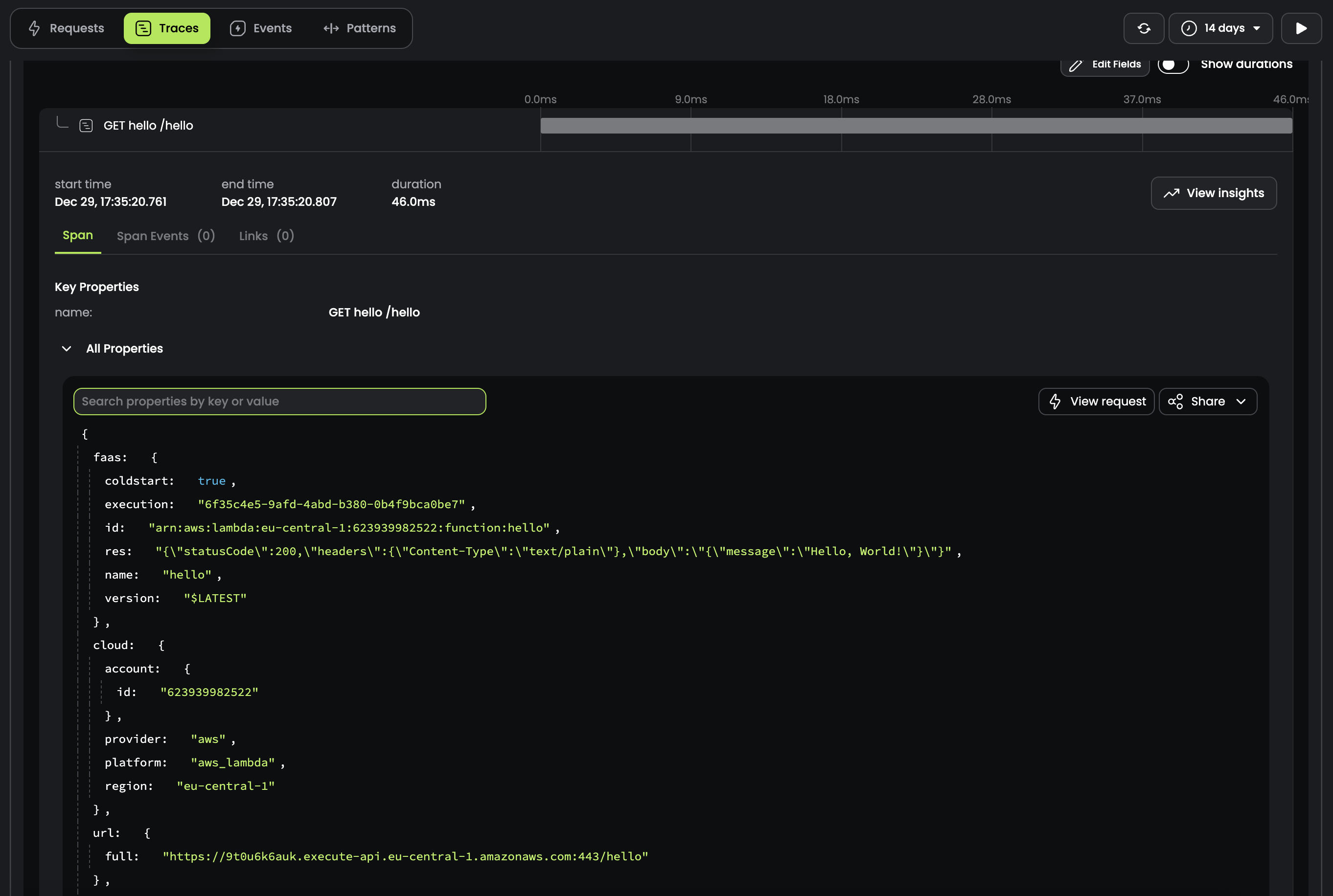Image resolution: width=1333 pixels, height=896 pixels.
Task: Focus the search properties input field
Action: 279,401
